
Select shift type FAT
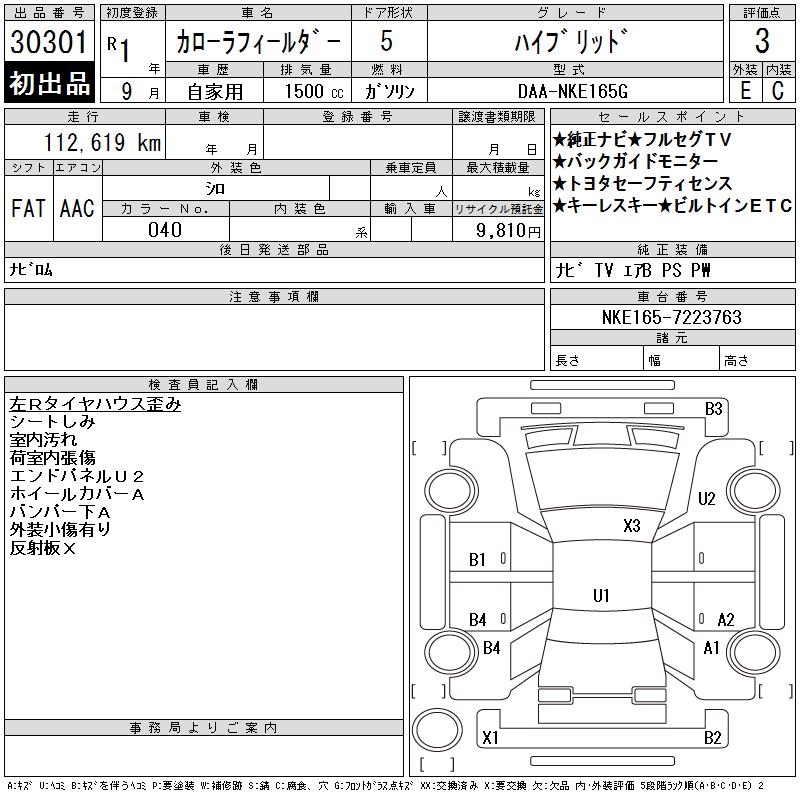click(29, 209)
